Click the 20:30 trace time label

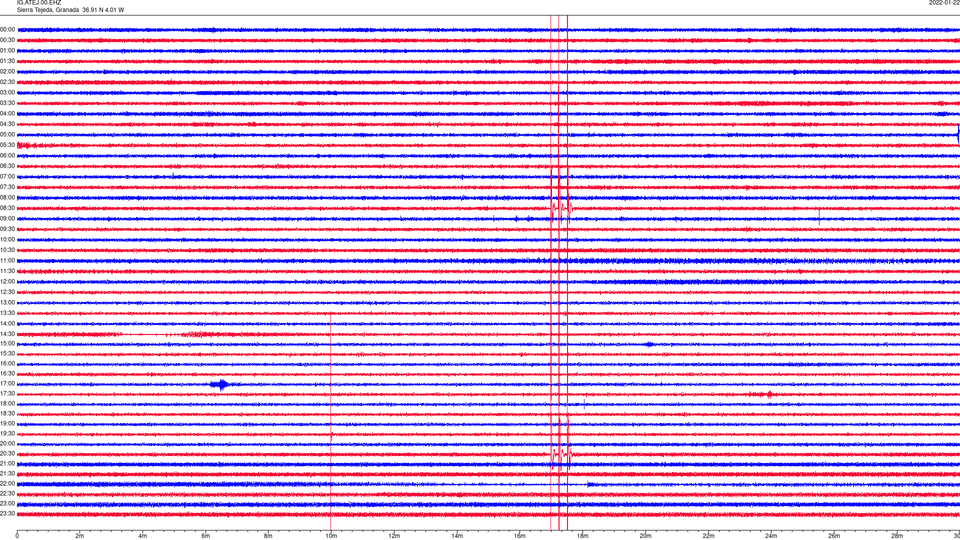pyautogui.click(x=7, y=454)
